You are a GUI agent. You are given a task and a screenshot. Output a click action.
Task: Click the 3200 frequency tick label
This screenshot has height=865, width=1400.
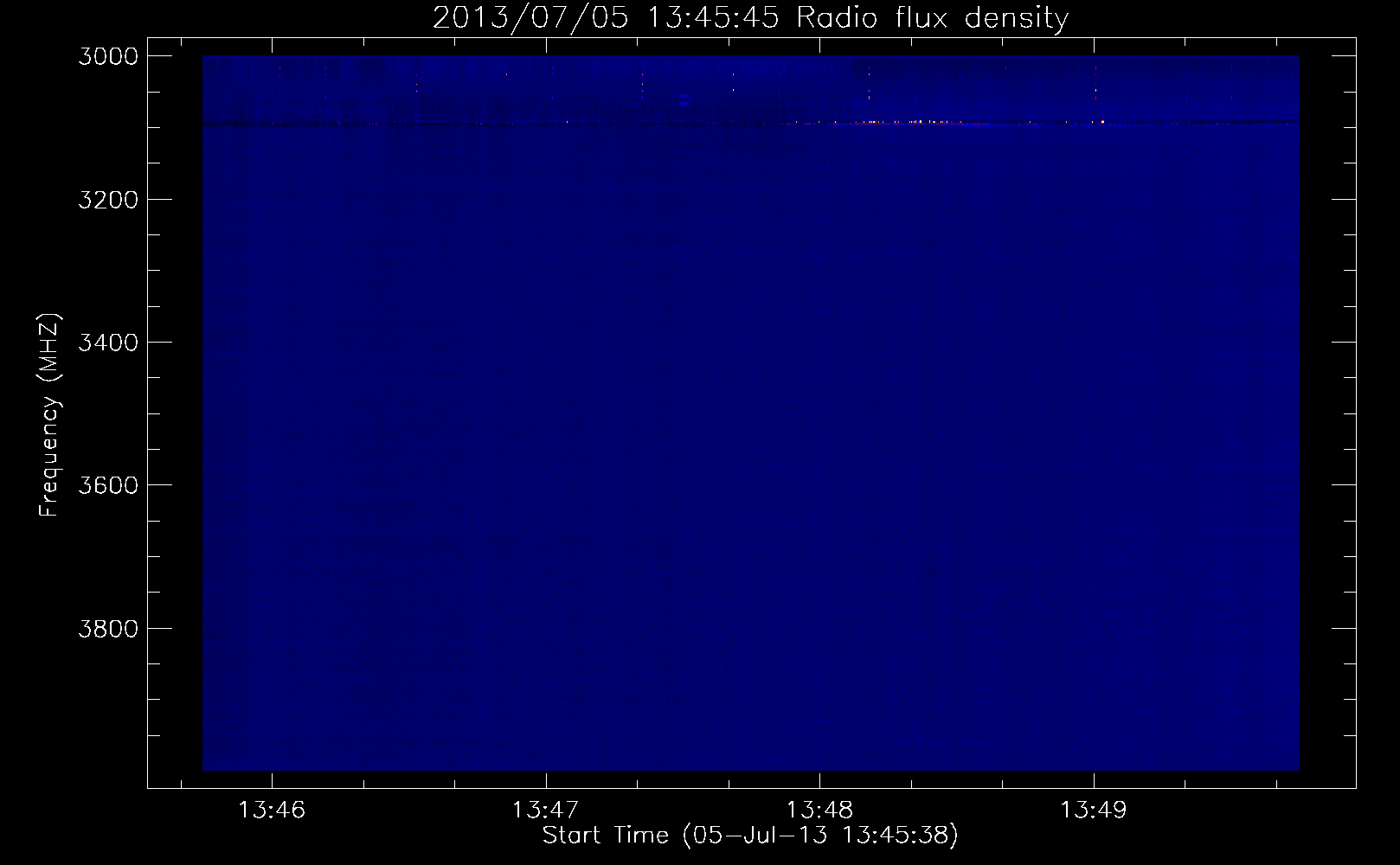point(107,199)
